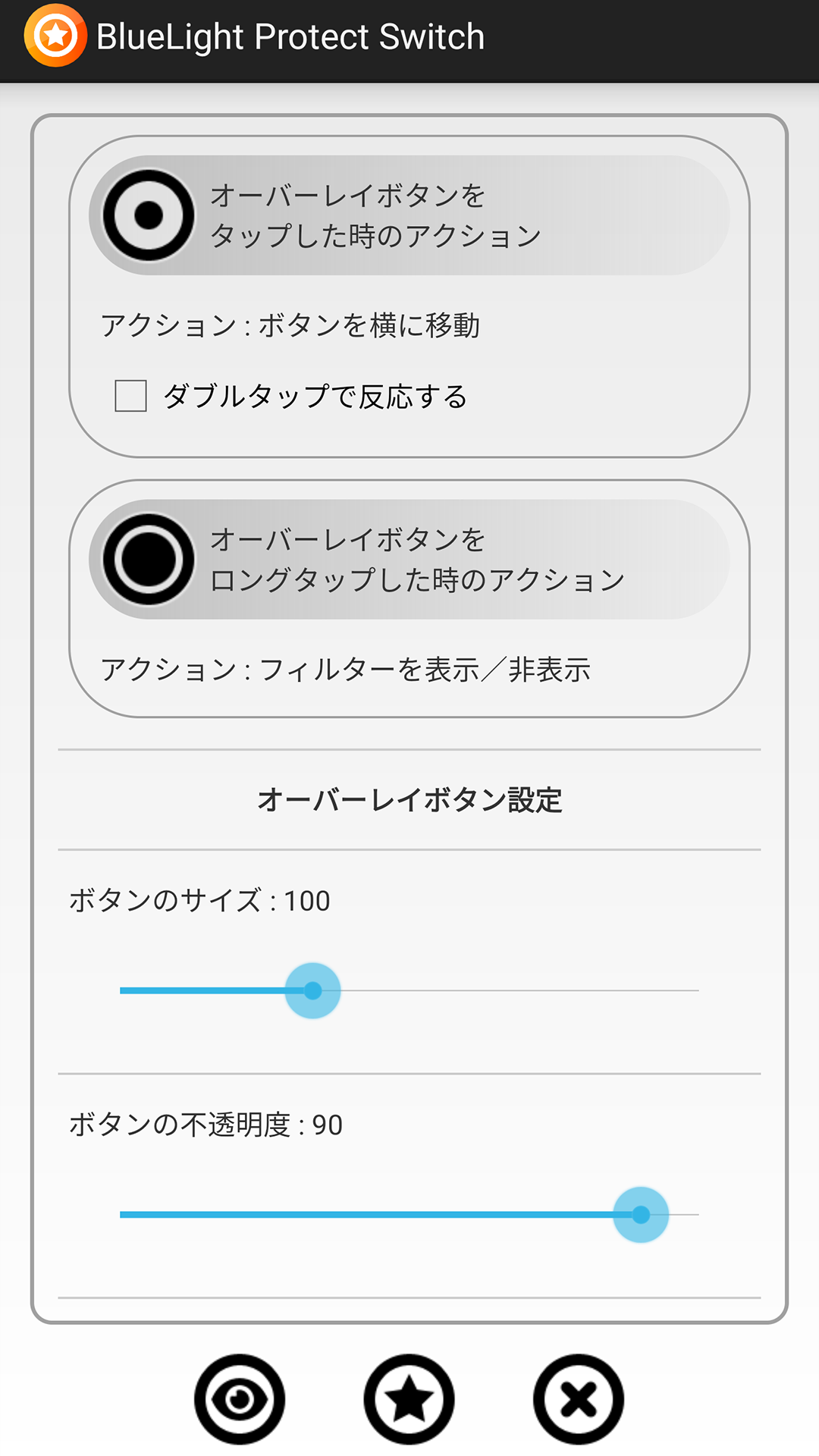Click the ダブルタップで反応する label text
Viewport: 819px width, 1456px height.
[x=315, y=396]
